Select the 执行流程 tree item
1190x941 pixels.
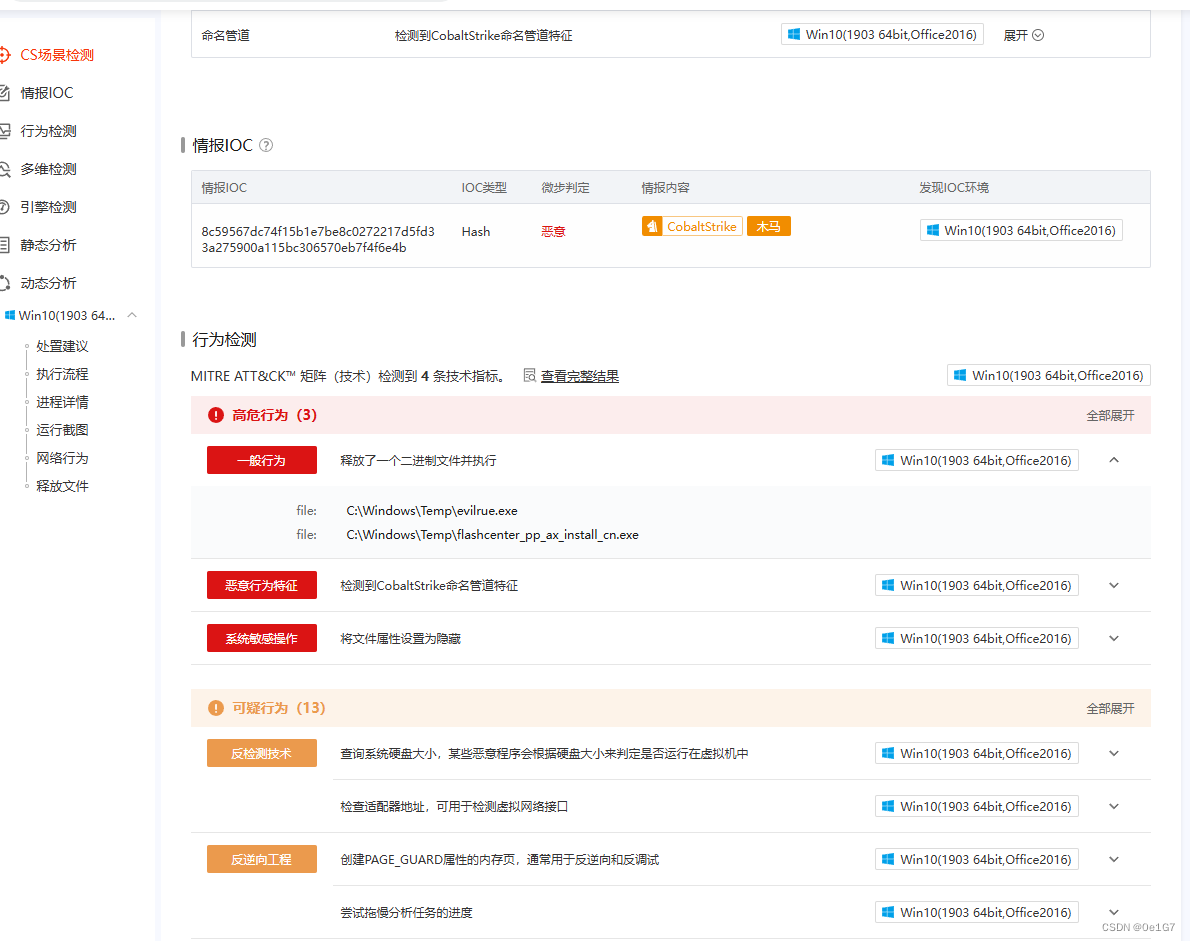(x=62, y=374)
